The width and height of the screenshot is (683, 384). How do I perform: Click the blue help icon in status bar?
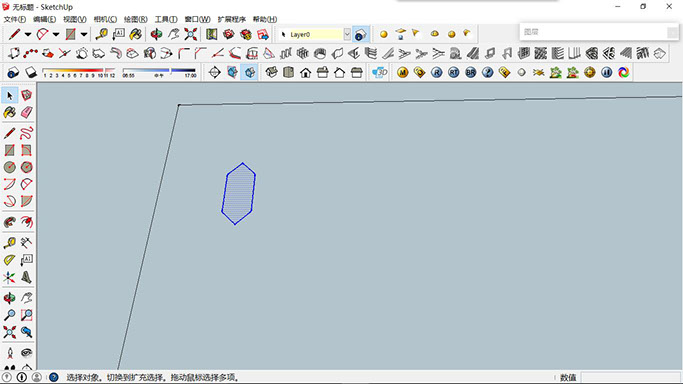pos(54,377)
